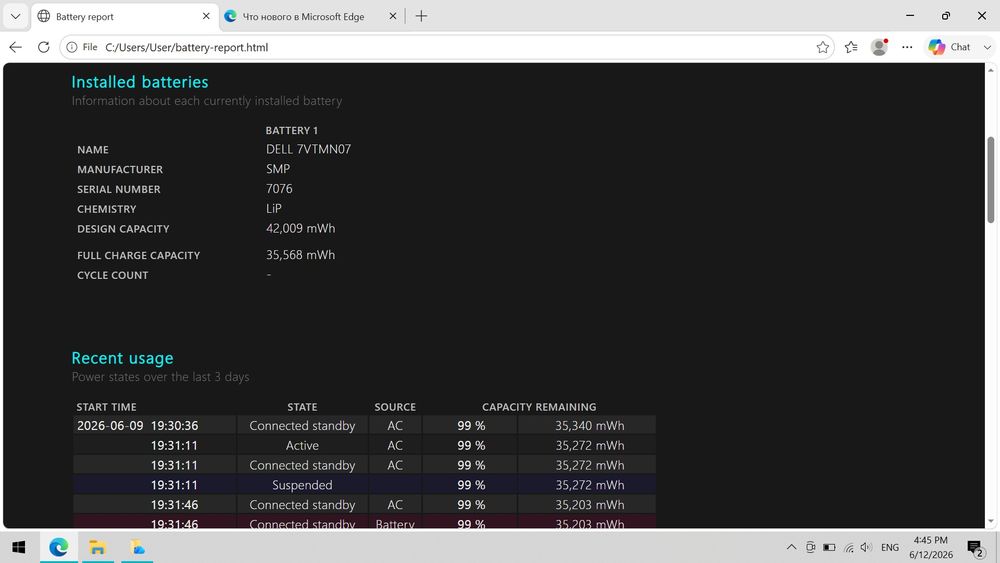1000x563 pixels.
Task: Switch to Что нового в Microsoft Edge tab
Action: (x=303, y=17)
